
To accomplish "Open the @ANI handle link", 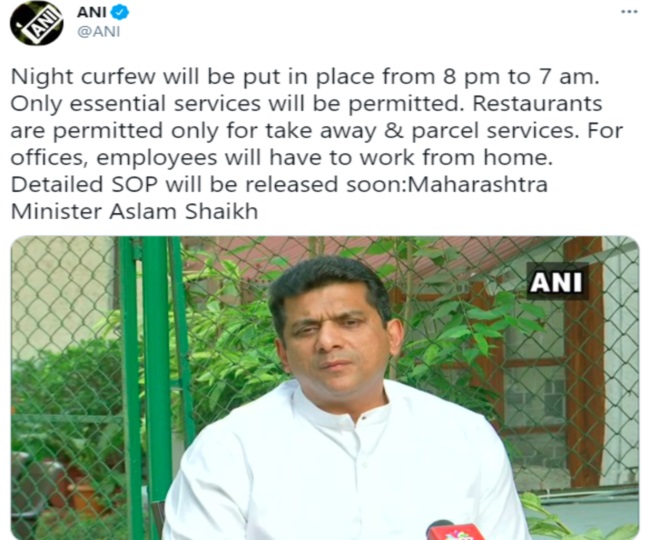I will (99, 31).
